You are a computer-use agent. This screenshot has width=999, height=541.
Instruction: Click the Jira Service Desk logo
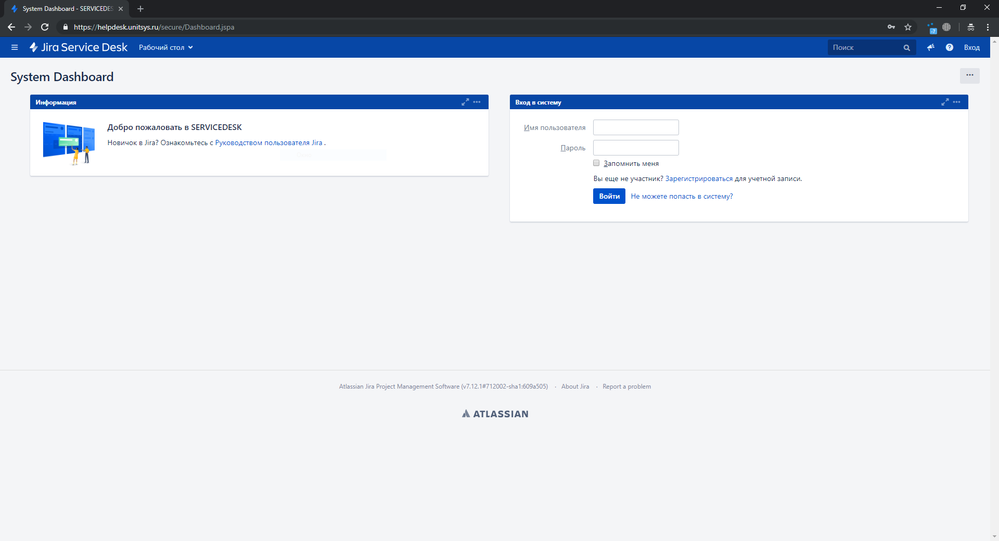78,47
